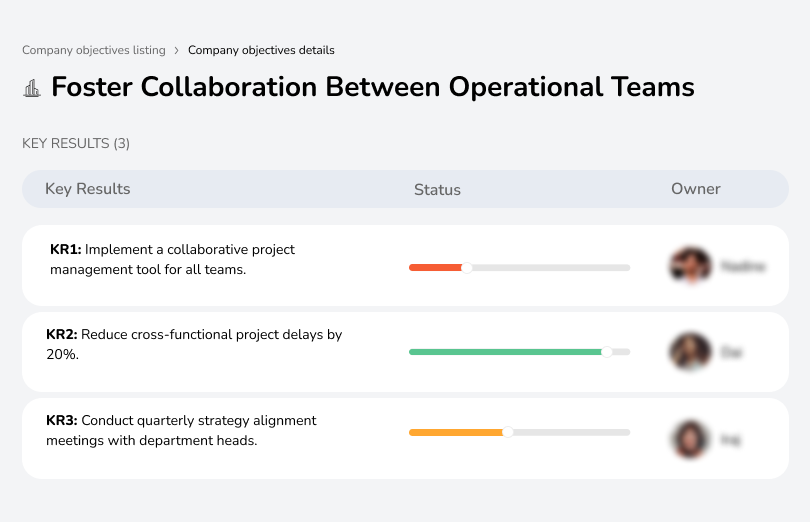
Task: Click the building icon beside the objective title
Action: pyautogui.click(x=32, y=88)
